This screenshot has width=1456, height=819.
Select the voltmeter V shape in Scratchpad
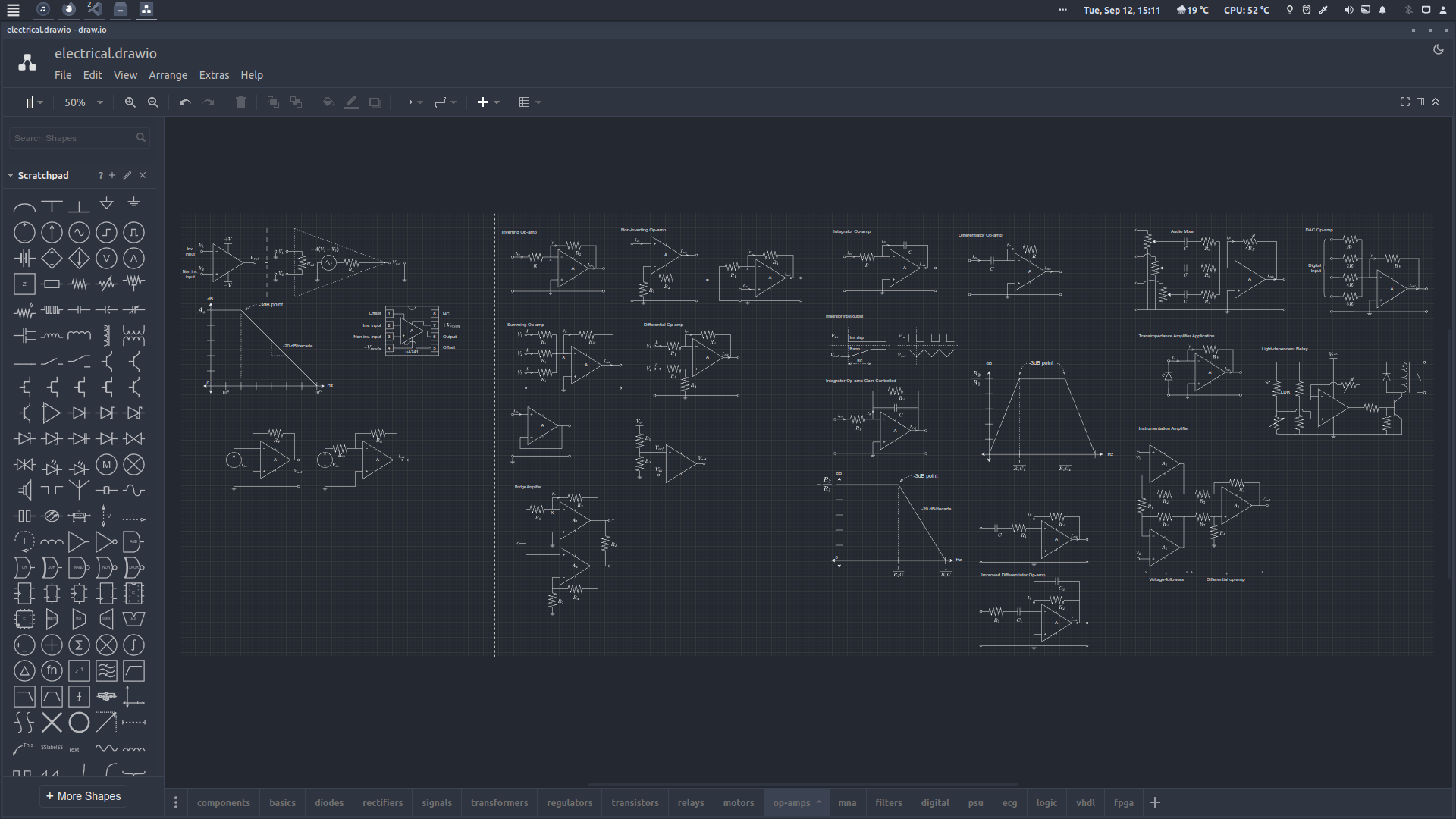coord(106,259)
